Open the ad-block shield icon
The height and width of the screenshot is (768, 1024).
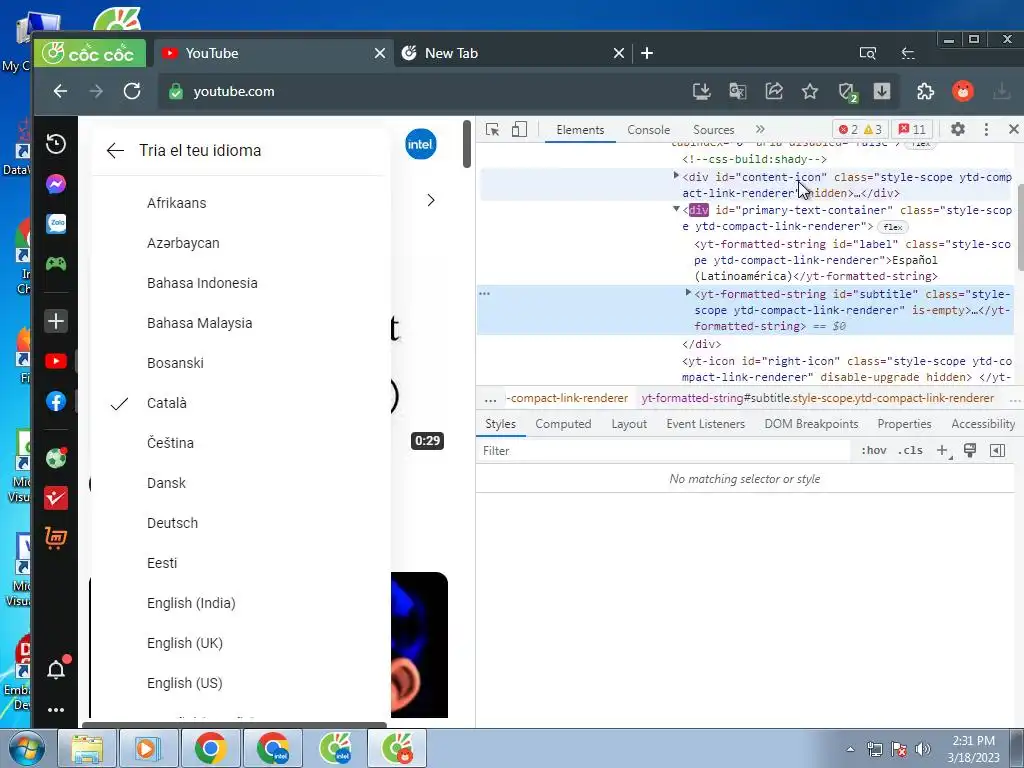[847, 92]
